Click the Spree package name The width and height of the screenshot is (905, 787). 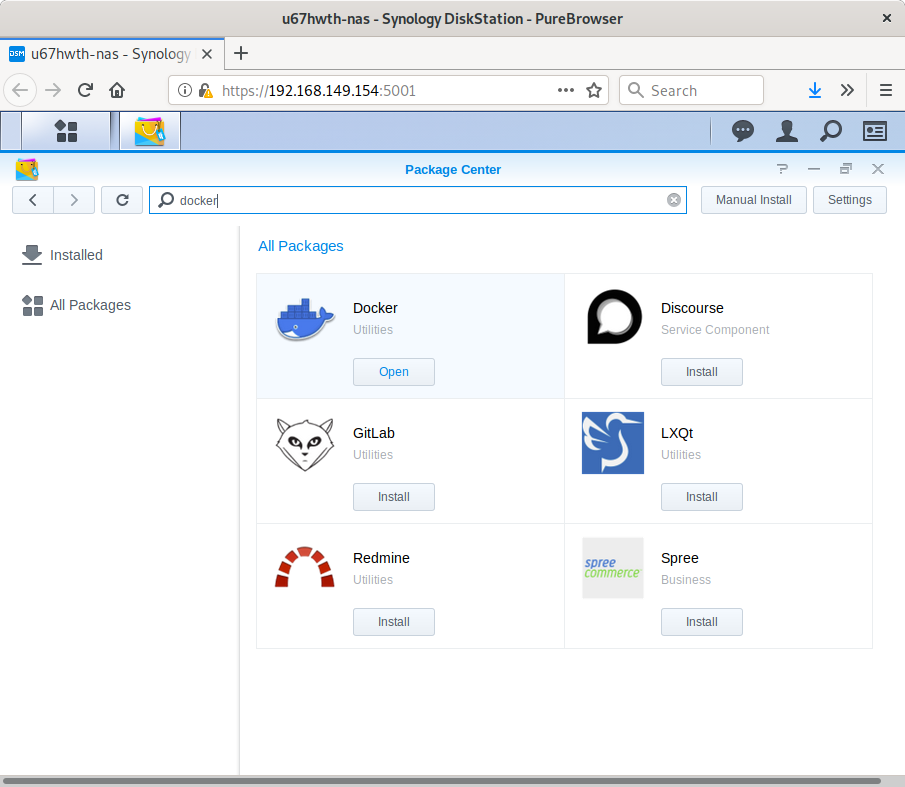pyautogui.click(x=679, y=558)
